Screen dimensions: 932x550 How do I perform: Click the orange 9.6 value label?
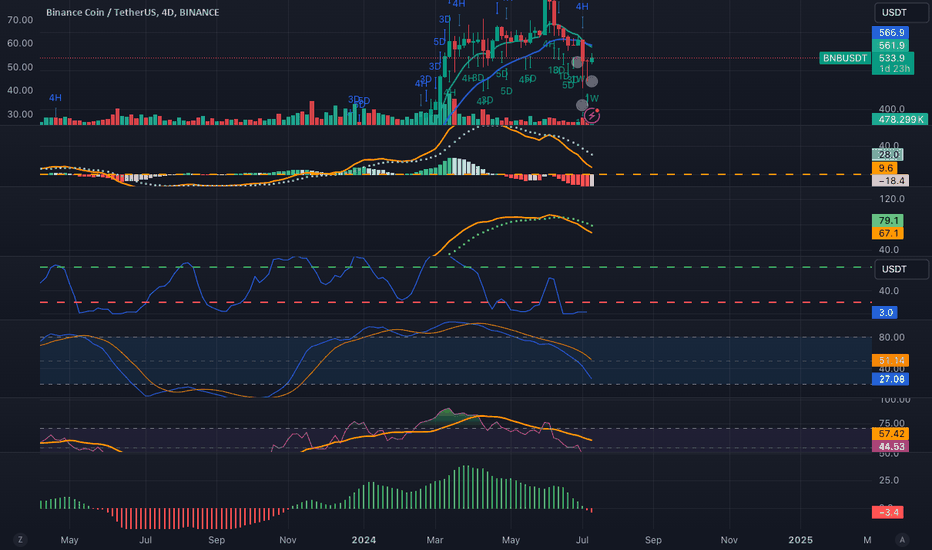(885, 168)
